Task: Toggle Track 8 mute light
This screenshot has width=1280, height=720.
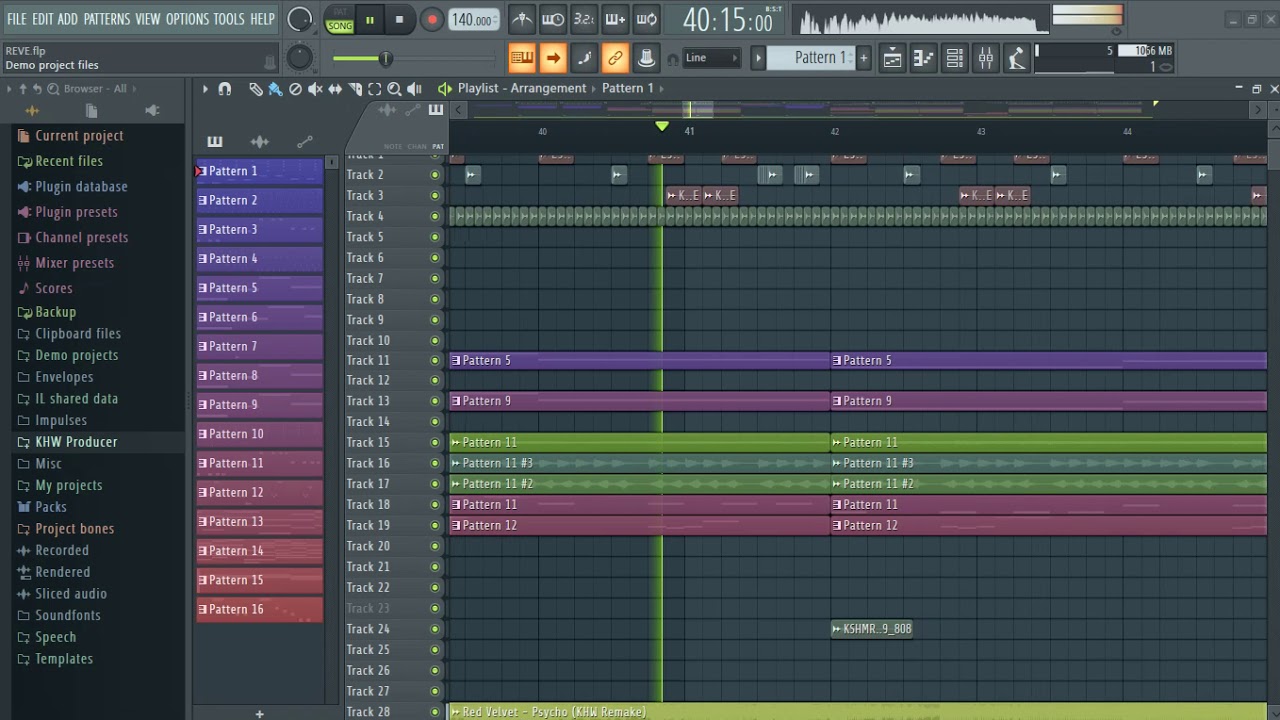Action: point(435,299)
